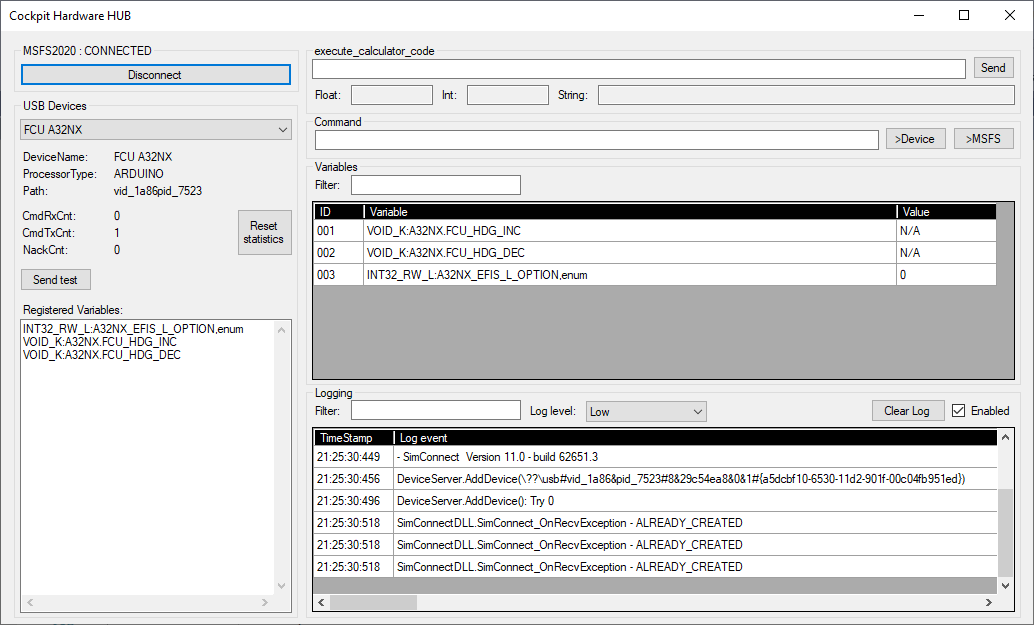This screenshot has width=1034, height=625.
Task: Open the Log level dropdown
Action: point(646,411)
